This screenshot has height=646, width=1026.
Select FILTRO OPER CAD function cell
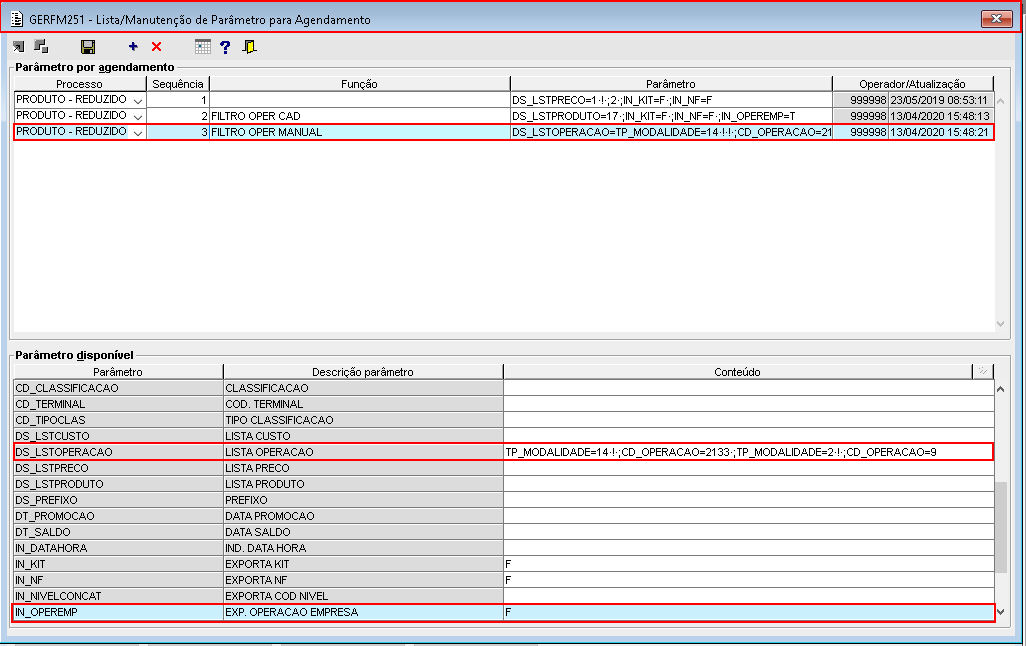click(359, 116)
